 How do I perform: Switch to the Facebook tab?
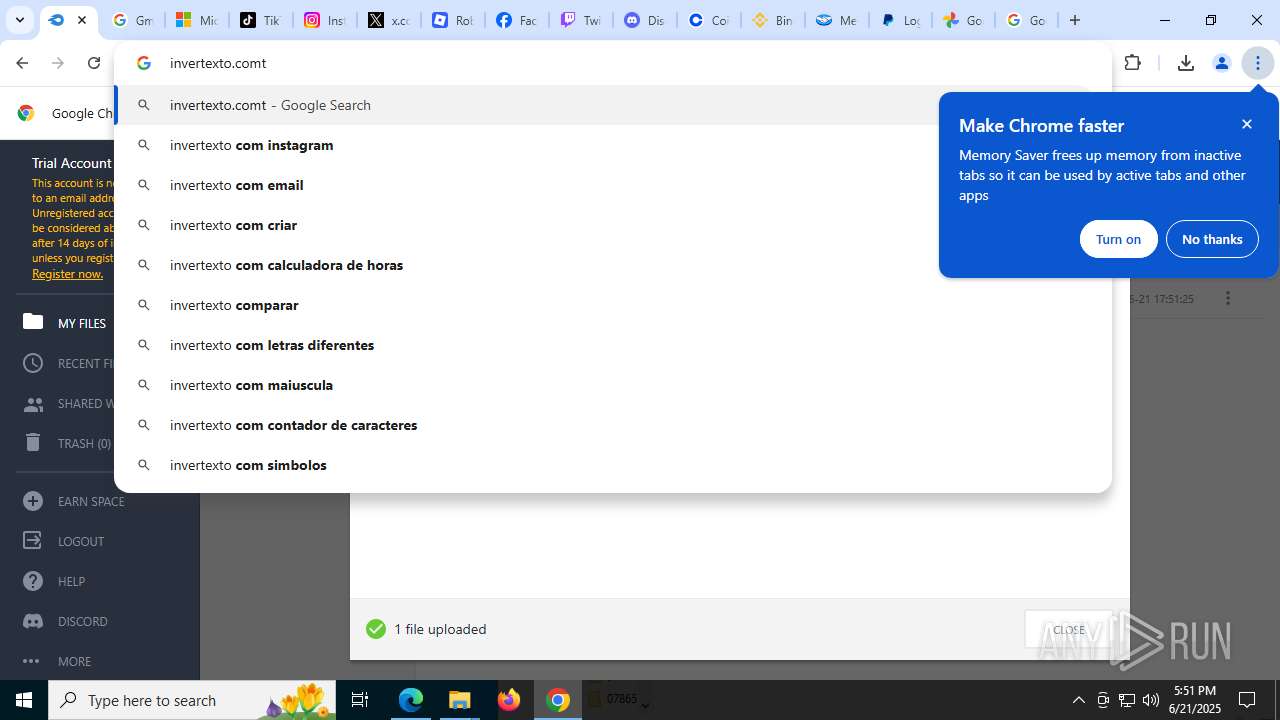click(x=516, y=20)
